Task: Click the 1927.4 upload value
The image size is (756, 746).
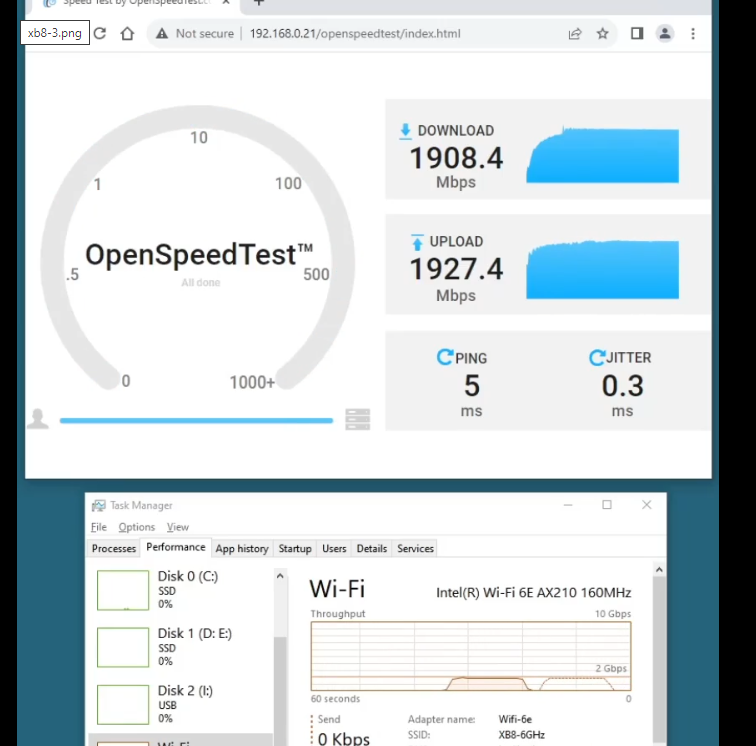Action: point(456,269)
